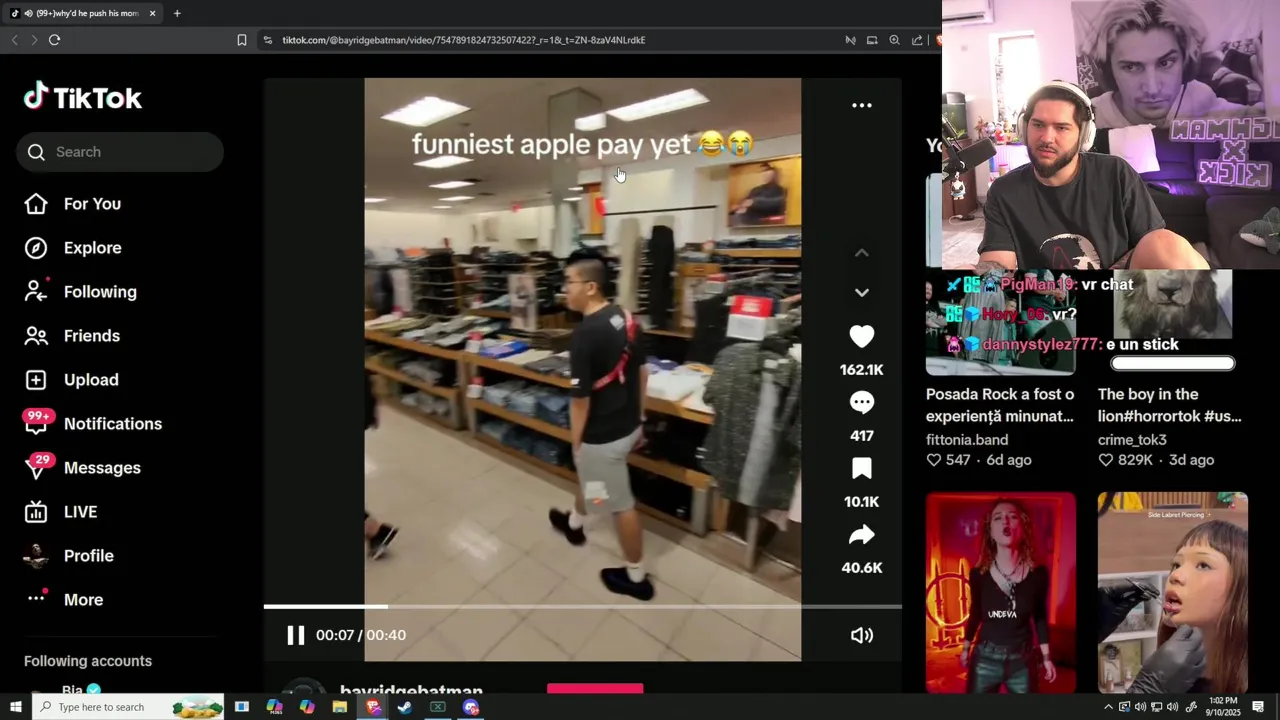Share the video with the arrow
The width and height of the screenshot is (1280, 720).
tap(861, 535)
